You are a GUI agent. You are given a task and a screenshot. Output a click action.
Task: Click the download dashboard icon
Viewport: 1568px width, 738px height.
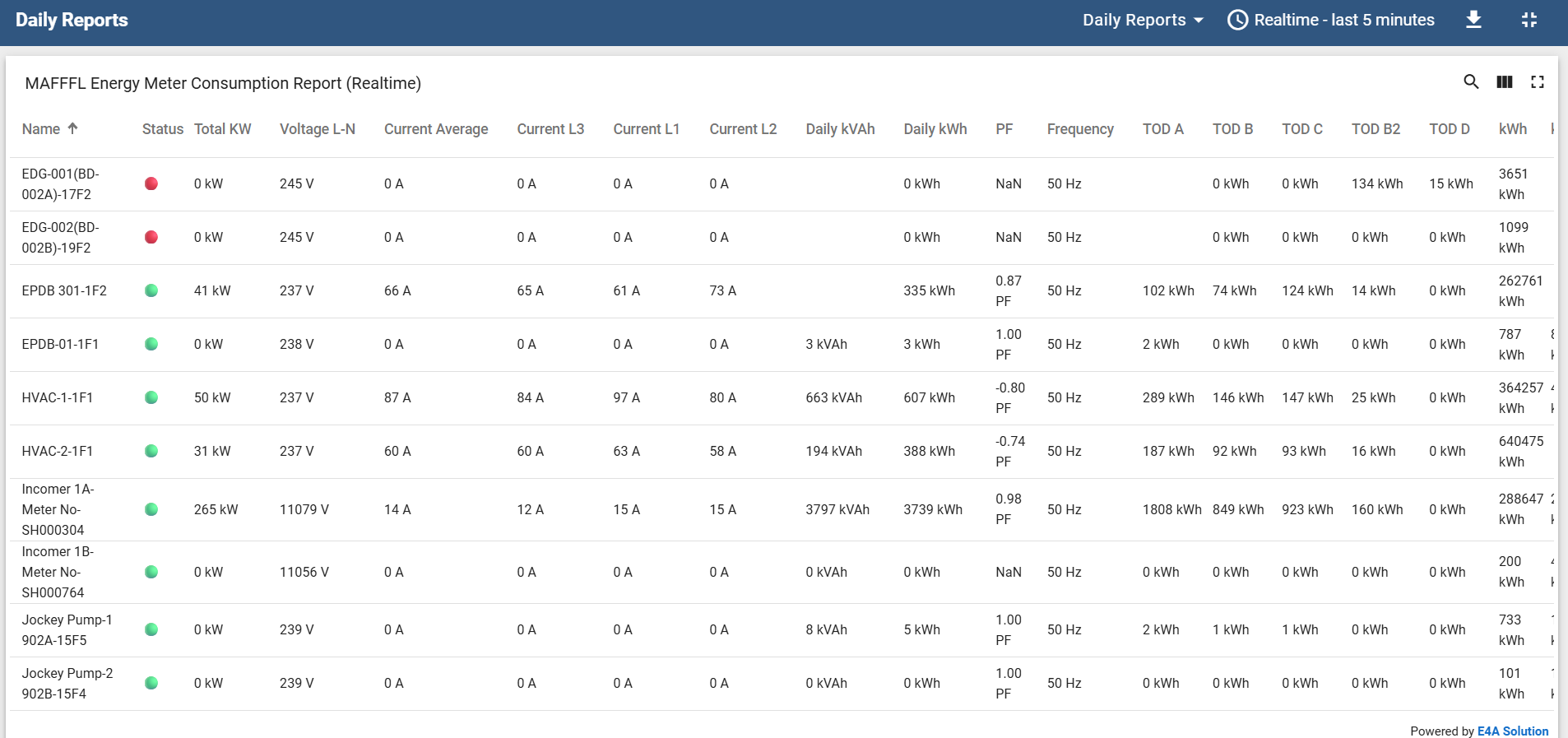tap(1473, 20)
